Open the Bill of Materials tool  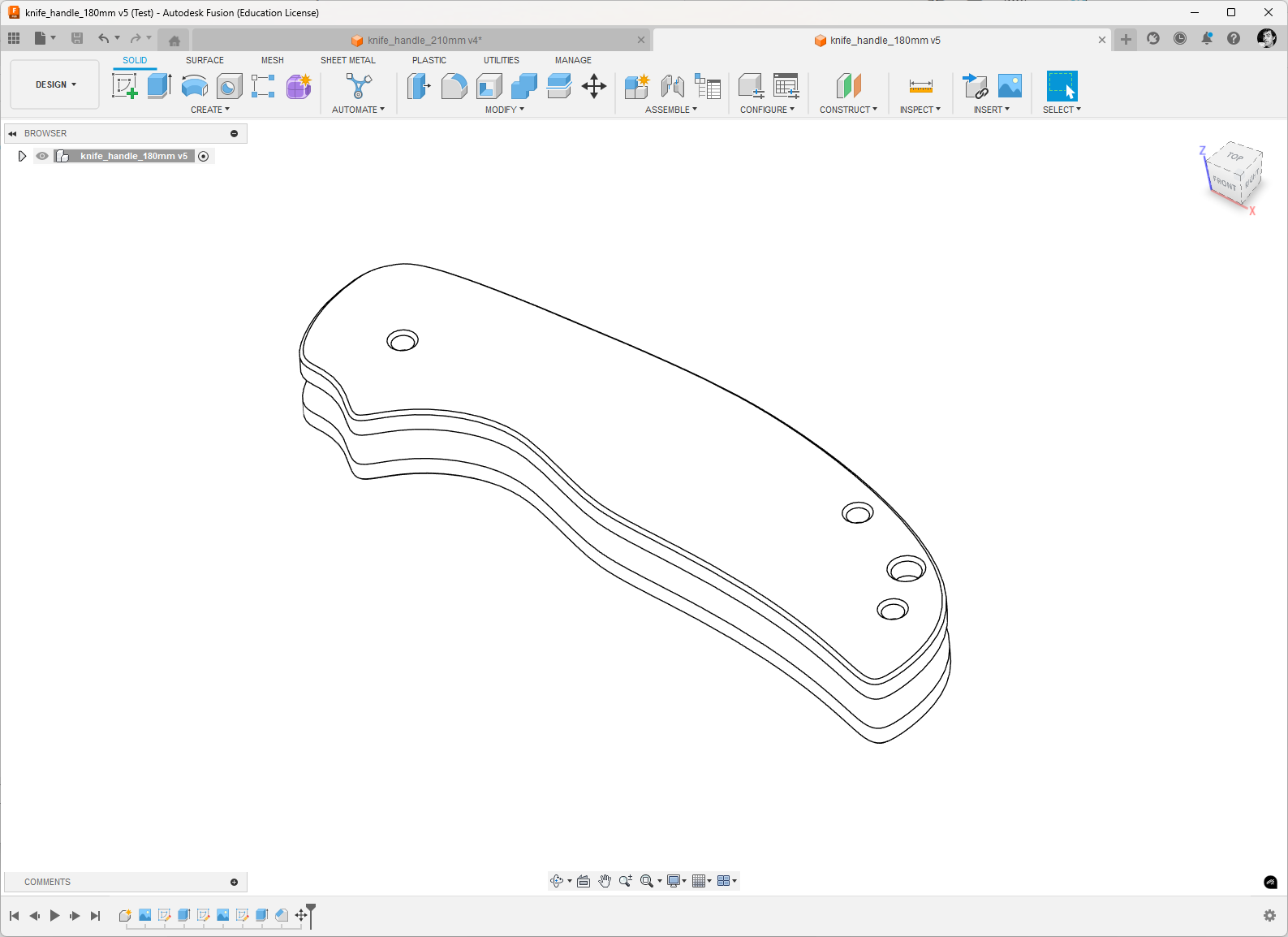(x=708, y=86)
